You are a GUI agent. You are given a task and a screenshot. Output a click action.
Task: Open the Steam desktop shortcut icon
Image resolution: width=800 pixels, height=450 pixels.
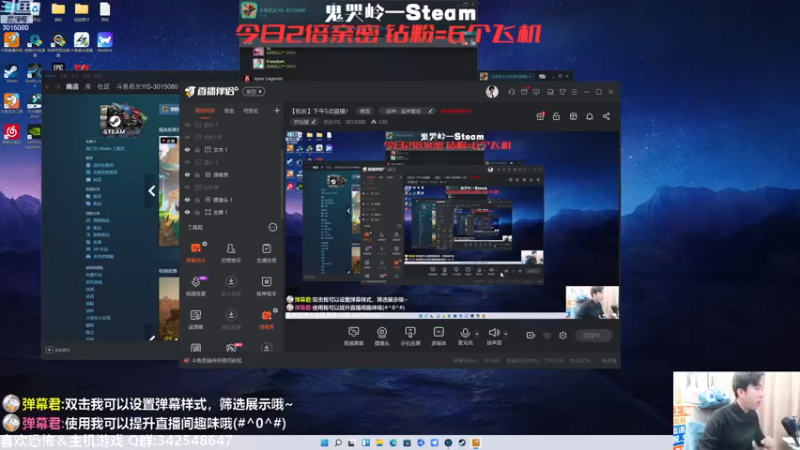click(11, 73)
